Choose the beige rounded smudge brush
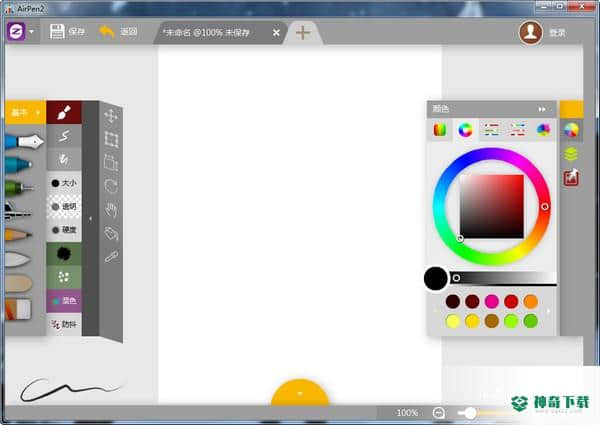Viewport: 600px width, 425px height. click(18, 284)
